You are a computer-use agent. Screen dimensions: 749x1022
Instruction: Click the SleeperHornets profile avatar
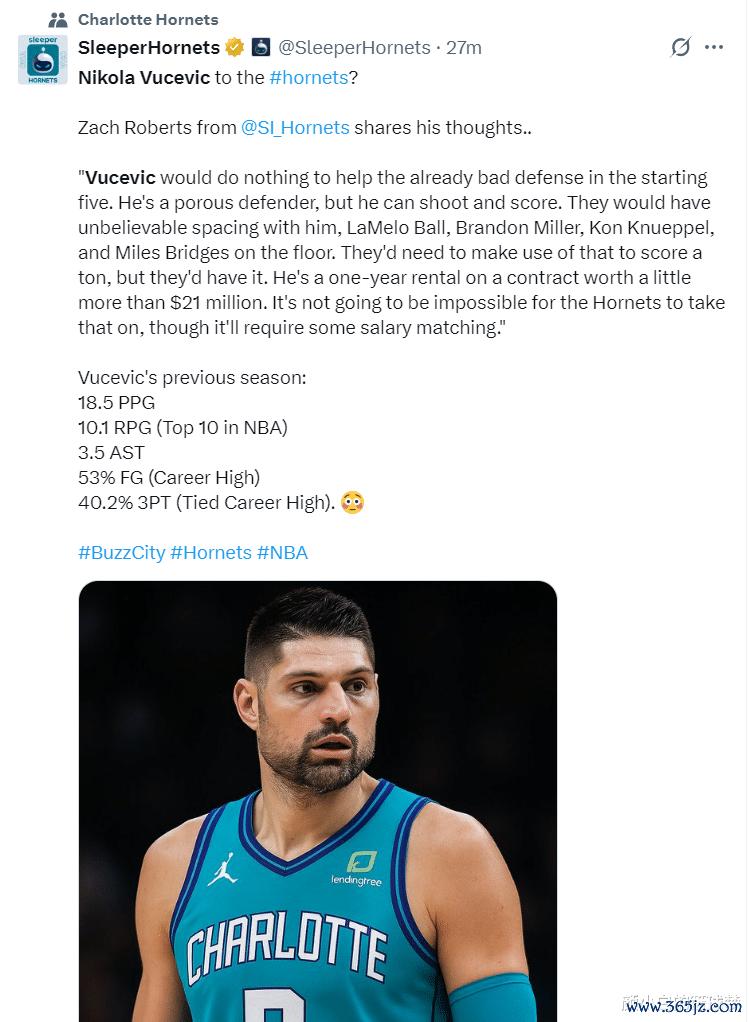[43, 59]
